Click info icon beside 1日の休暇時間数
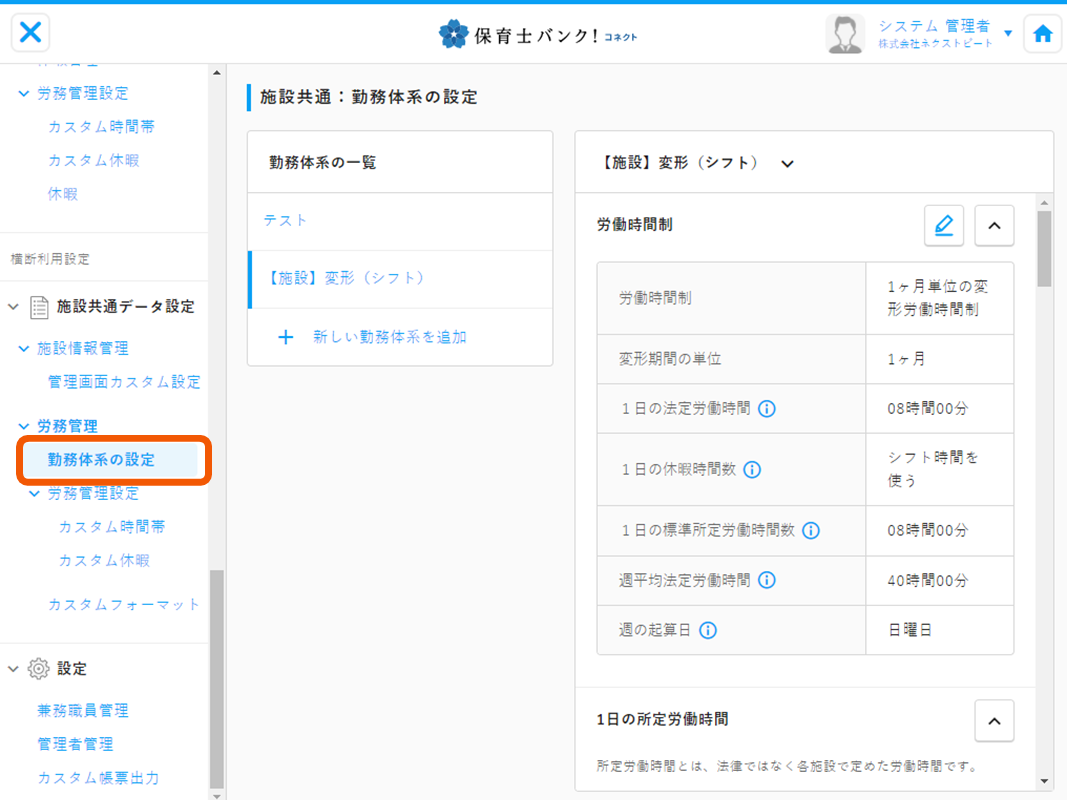1067x800 pixels. pos(752,469)
